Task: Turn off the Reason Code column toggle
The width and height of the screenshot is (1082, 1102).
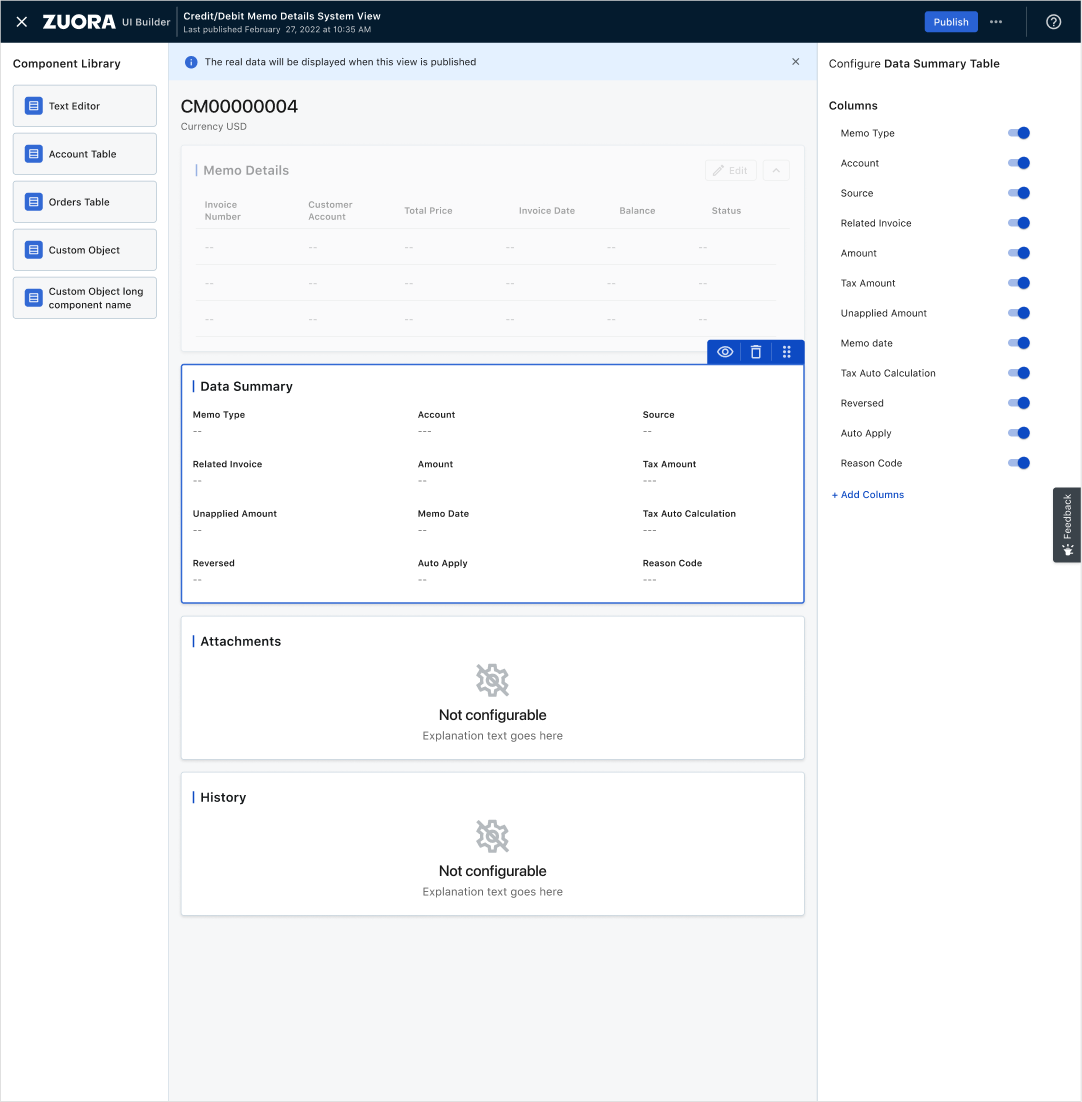Action: click(x=1019, y=463)
